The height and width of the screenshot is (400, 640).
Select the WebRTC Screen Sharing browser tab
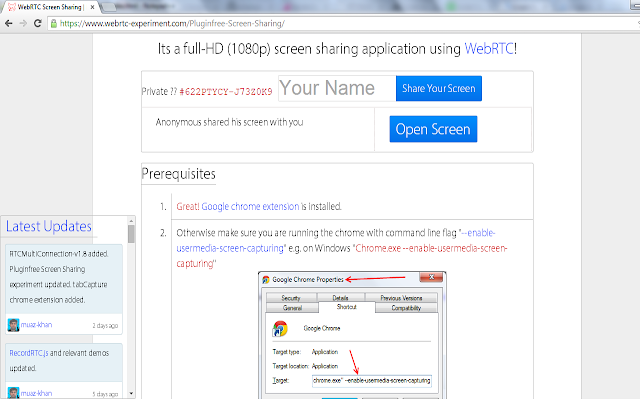[49, 7]
